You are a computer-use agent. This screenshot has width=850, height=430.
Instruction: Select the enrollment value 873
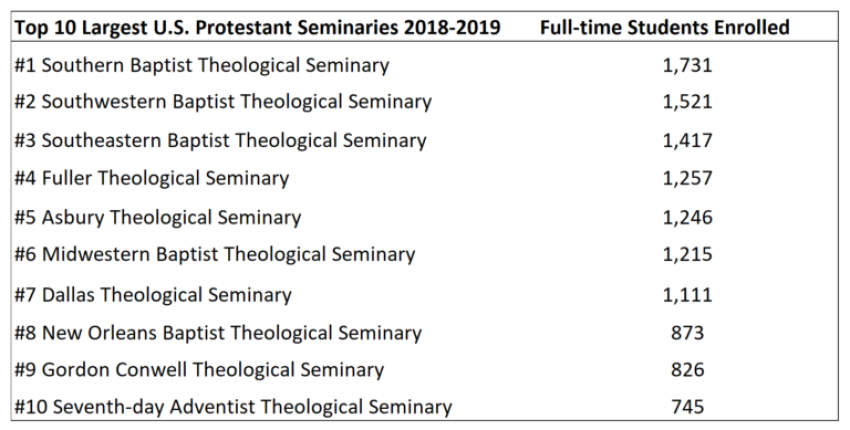[x=688, y=333]
